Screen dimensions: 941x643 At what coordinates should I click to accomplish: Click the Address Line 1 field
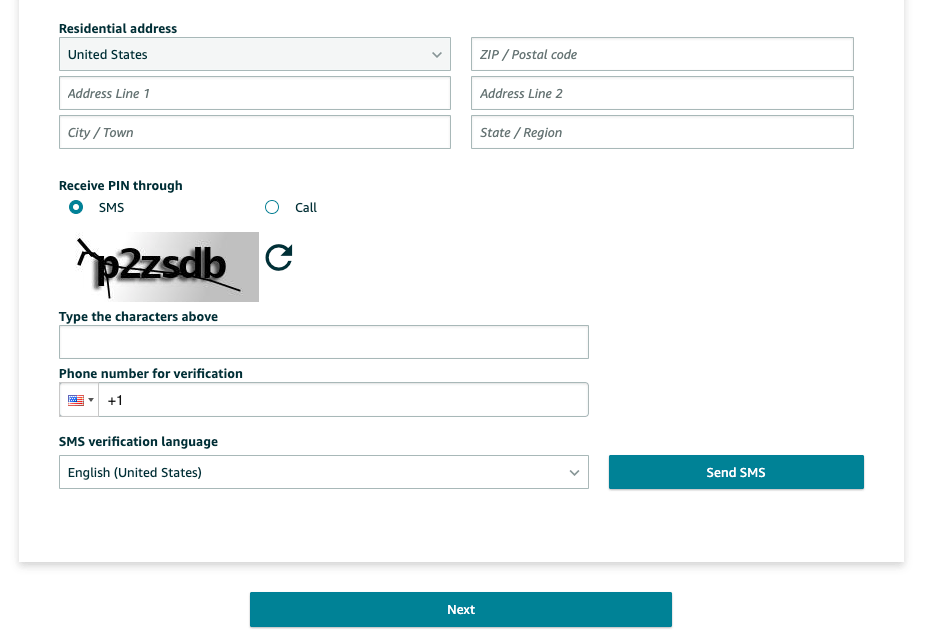click(254, 92)
